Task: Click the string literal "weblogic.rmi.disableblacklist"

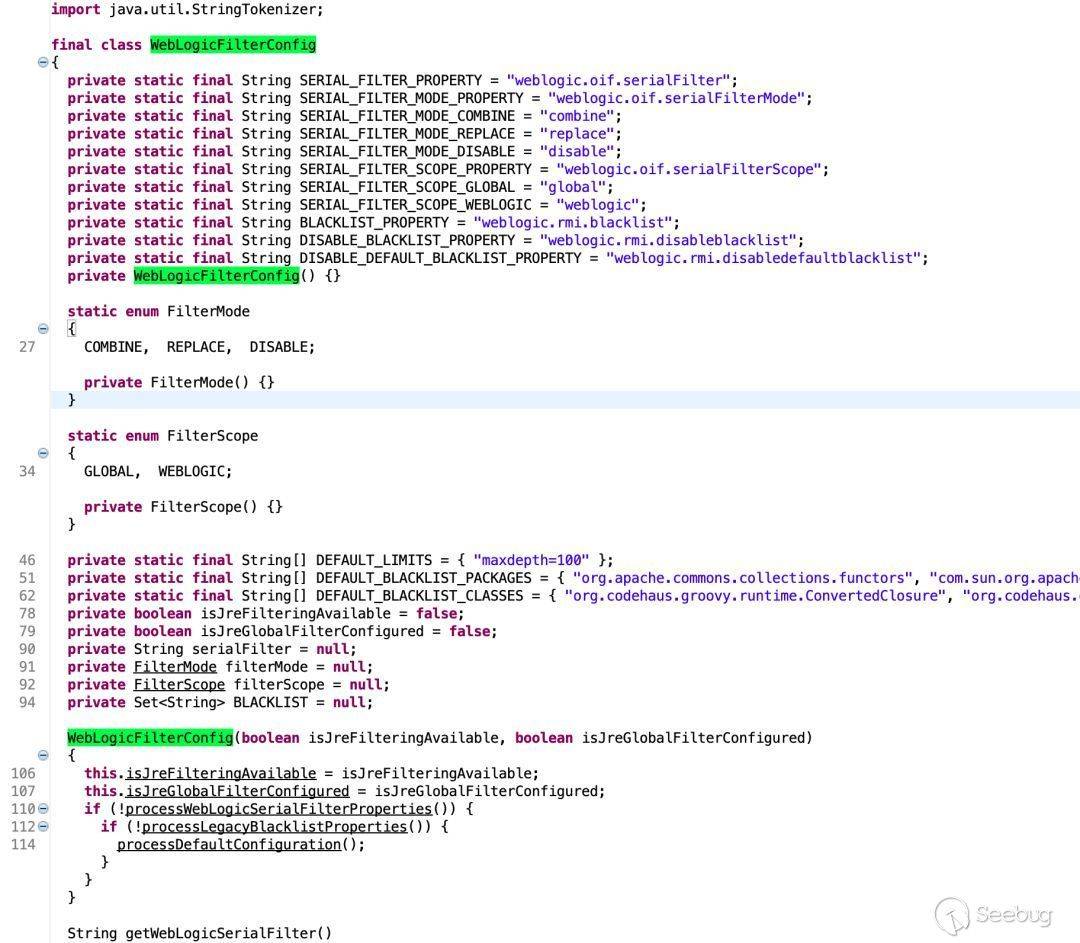Action: tap(668, 240)
